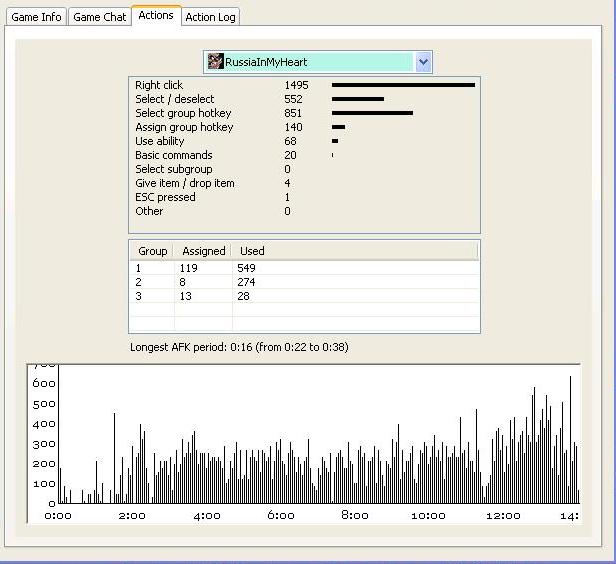Select group 1 row with 549 used

304,268
